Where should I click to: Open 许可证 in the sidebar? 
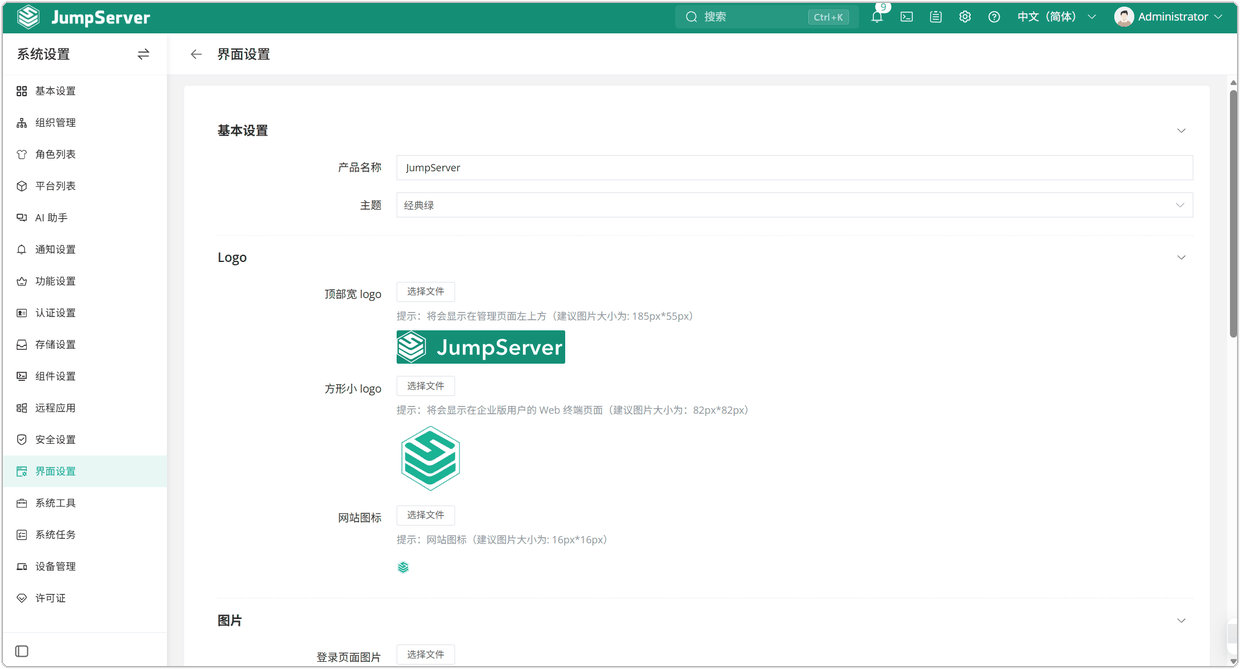[84, 598]
